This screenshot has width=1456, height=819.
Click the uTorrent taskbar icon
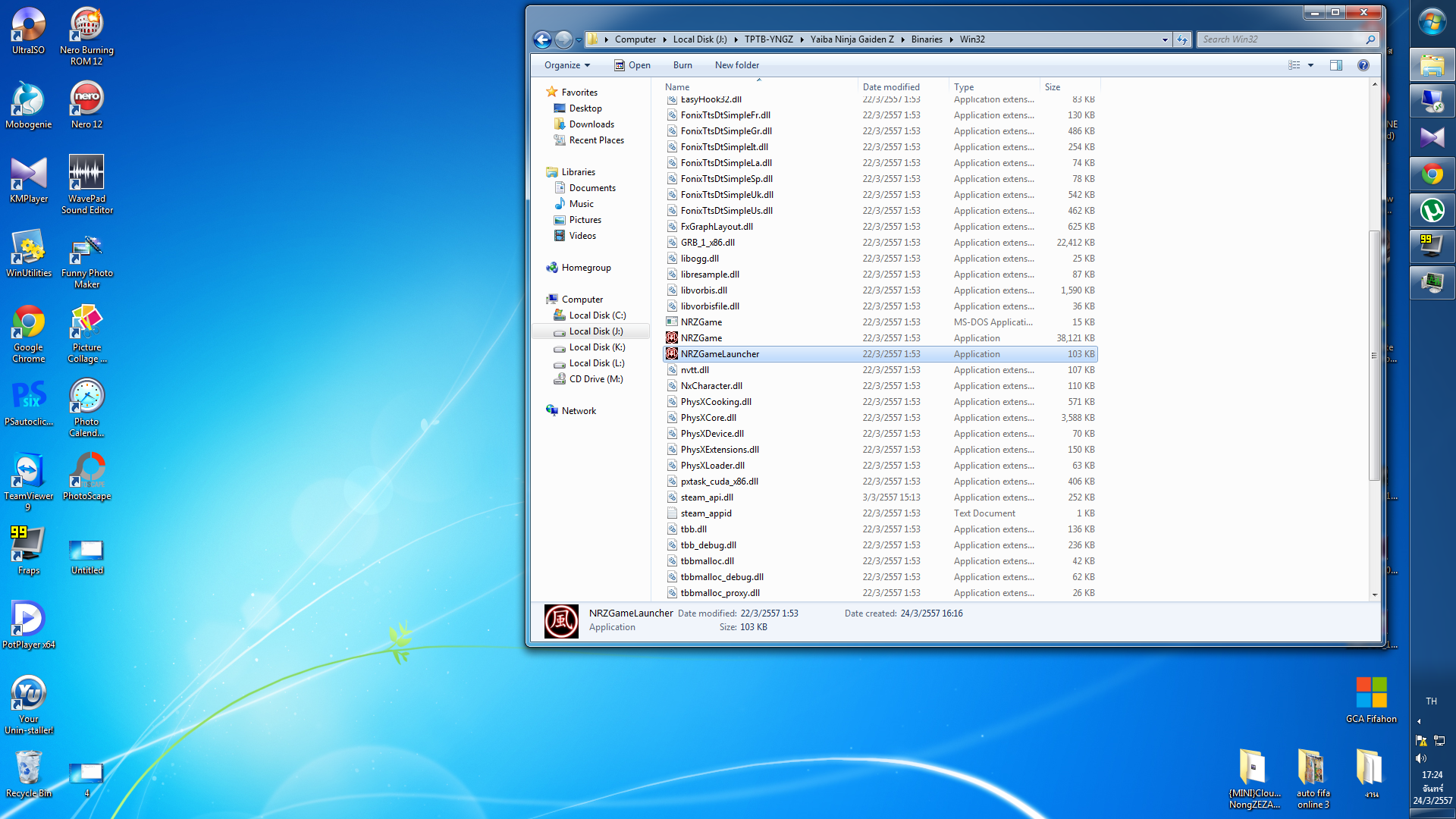(x=1432, y=210)
